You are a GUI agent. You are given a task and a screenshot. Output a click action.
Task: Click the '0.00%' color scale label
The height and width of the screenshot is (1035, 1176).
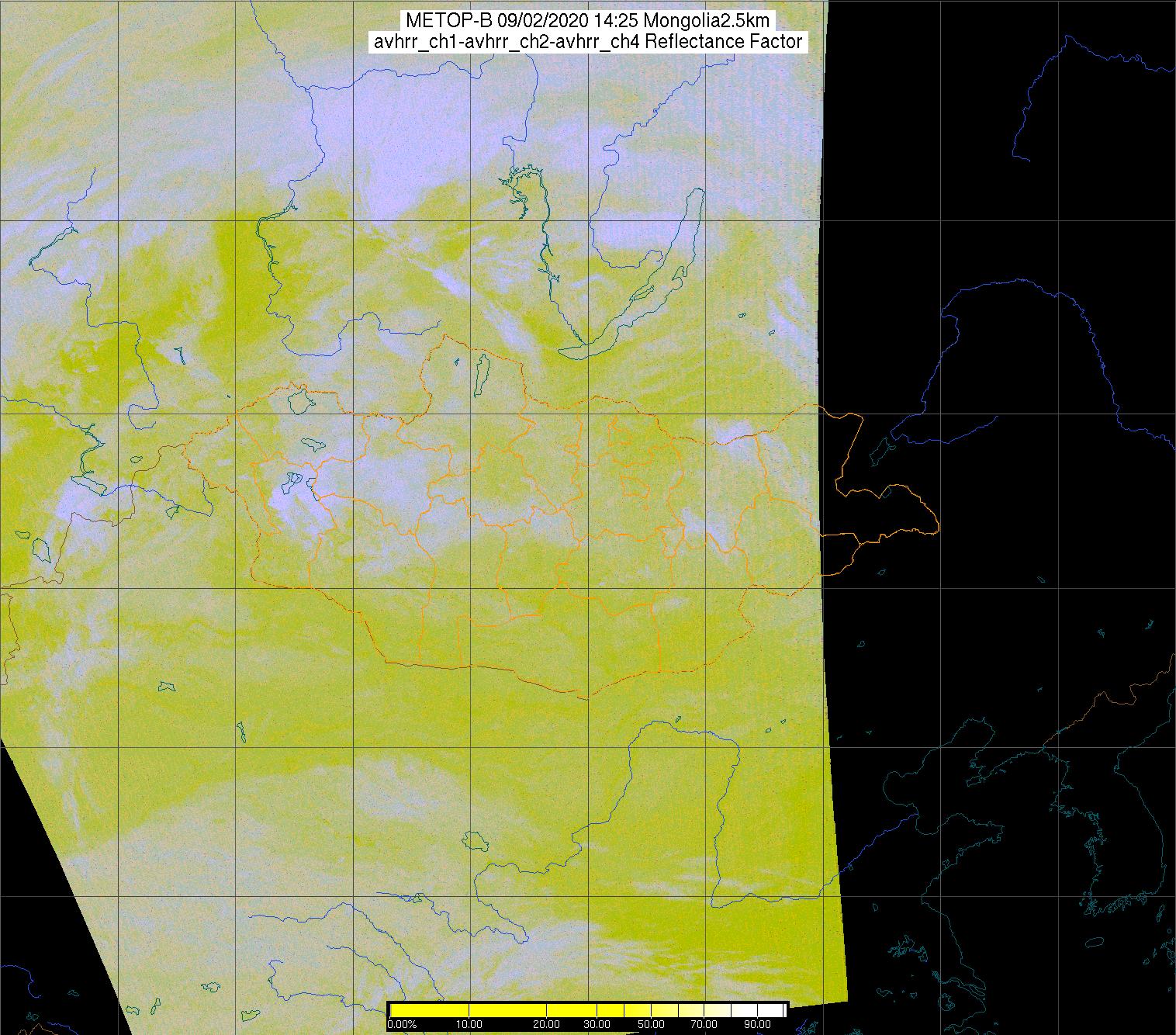pos(402,1025)
